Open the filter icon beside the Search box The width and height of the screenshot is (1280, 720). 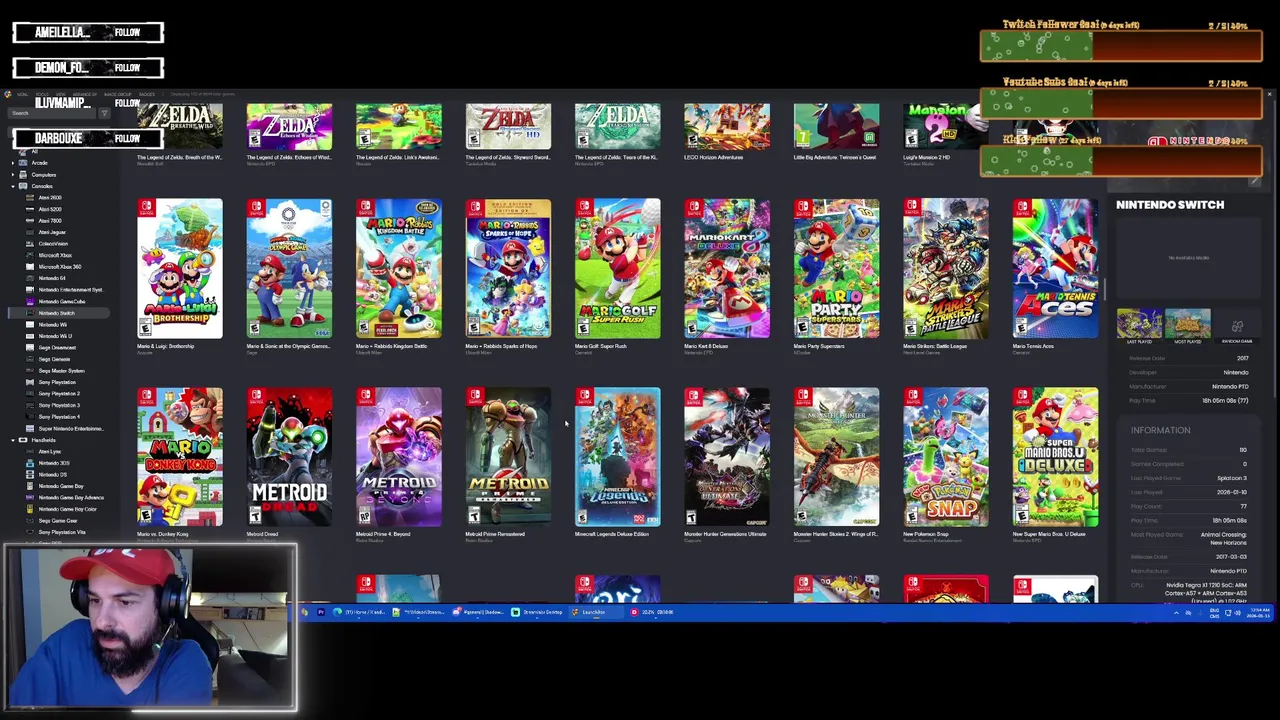[104, 113]
